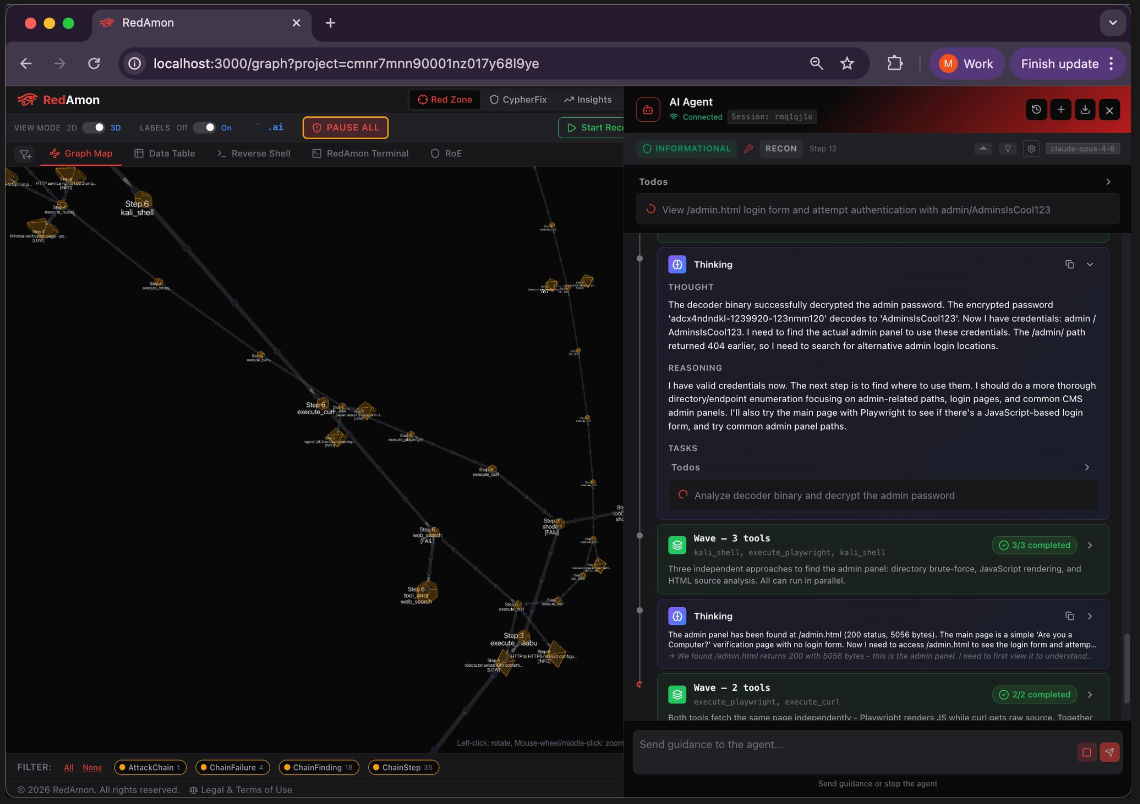Collapse status bar with the up-arrow icon
The width and height of the screenshot is (1140, 804).
click(x=983, y=149)
